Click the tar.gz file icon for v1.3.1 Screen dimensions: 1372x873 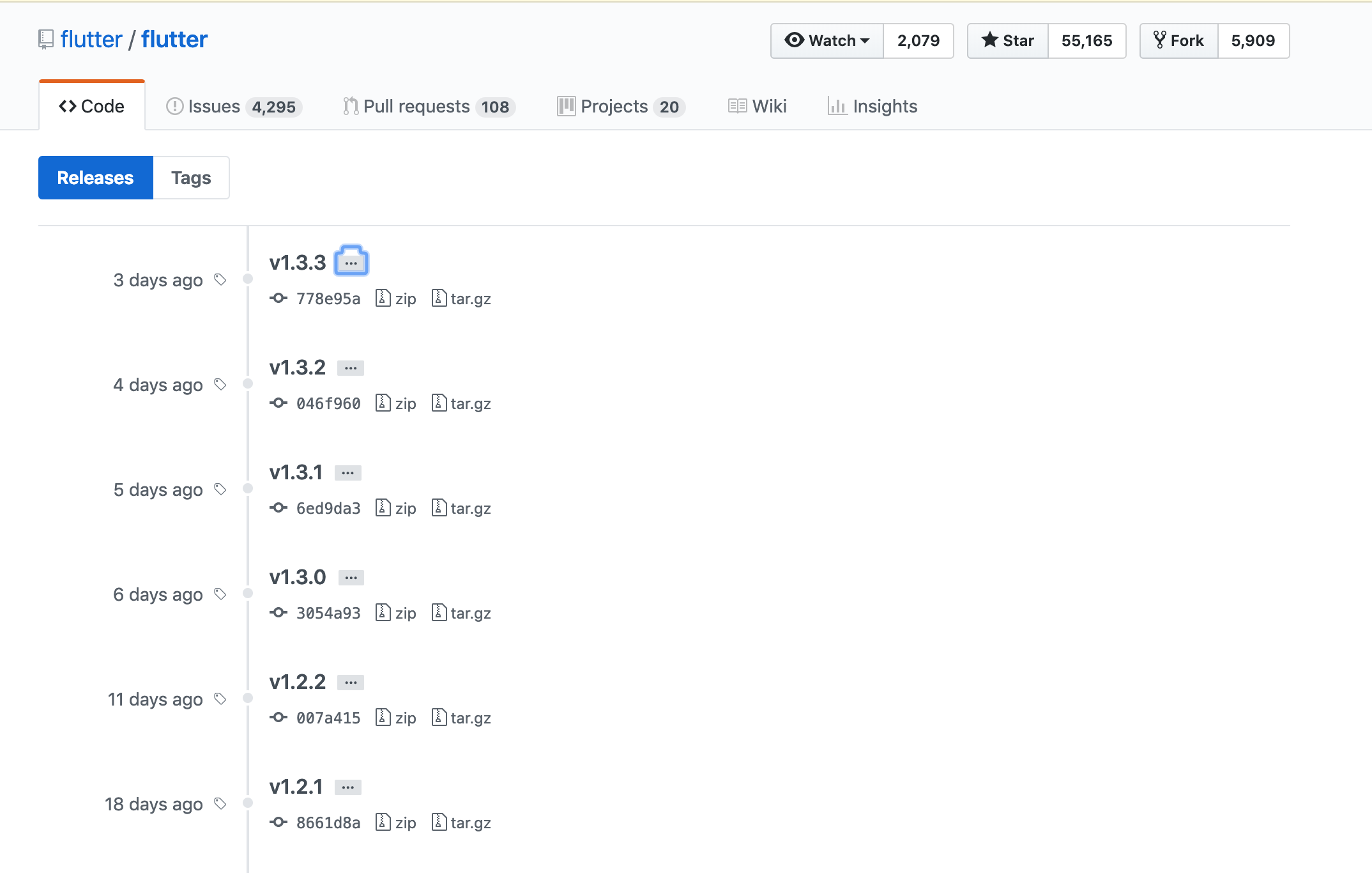(439, 508)
